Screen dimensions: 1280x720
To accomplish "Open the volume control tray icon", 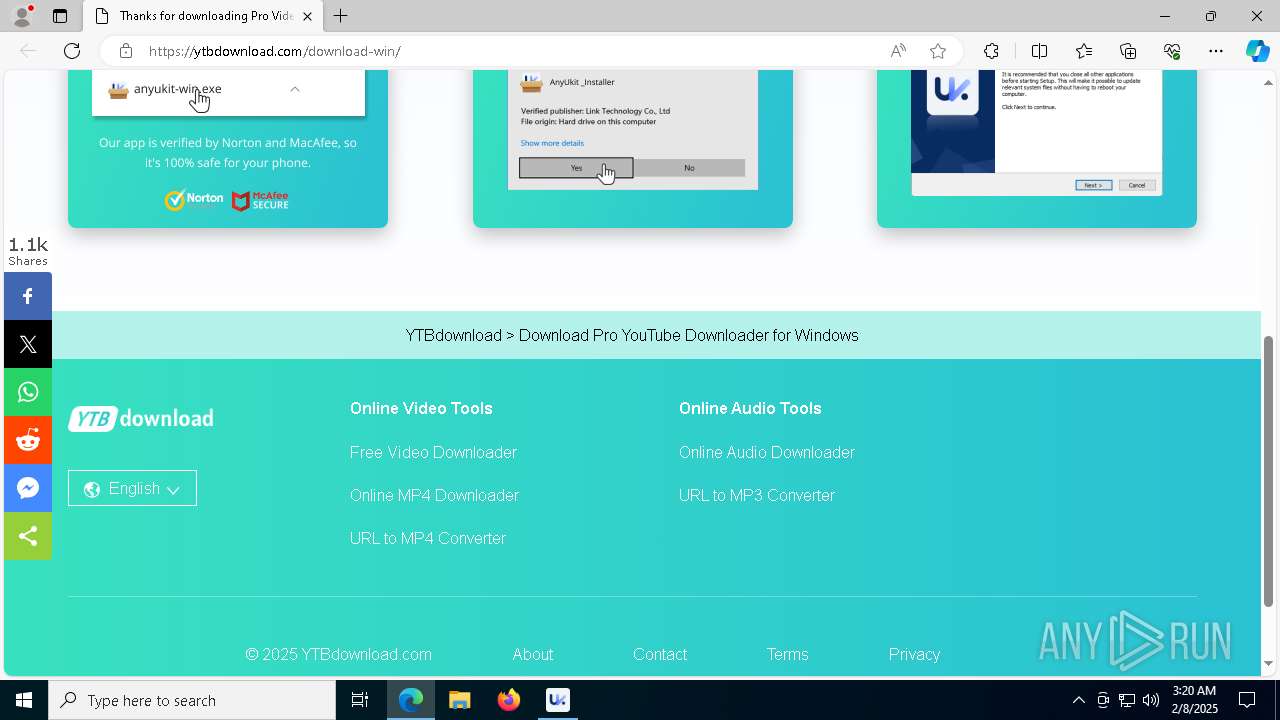I will tap(1151, 700).
